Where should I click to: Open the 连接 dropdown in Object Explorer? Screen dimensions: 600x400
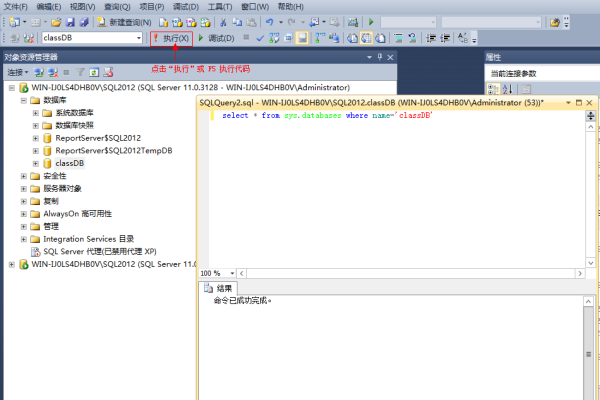pos(18,72)
